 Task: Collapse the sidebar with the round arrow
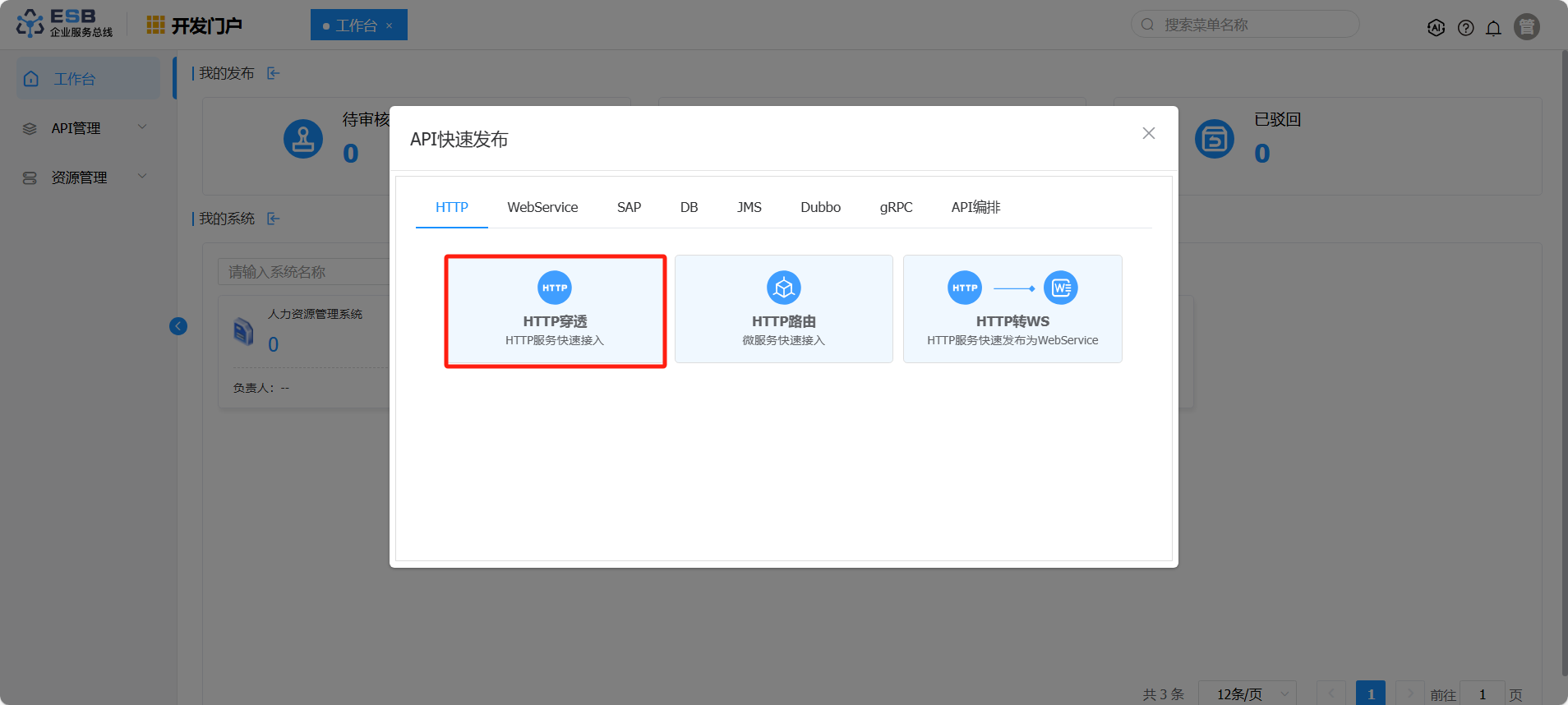click(178, 326)
